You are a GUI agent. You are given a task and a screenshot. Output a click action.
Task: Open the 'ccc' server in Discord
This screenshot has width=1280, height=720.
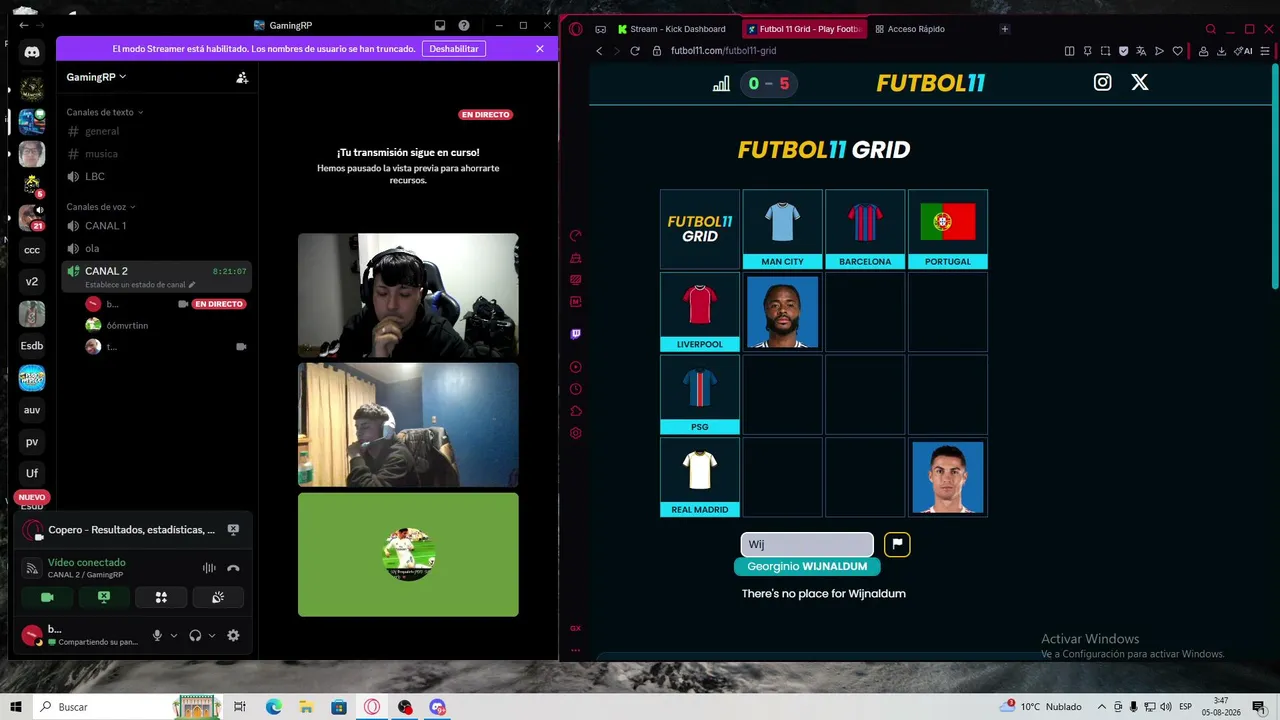[x=32, y=250]
